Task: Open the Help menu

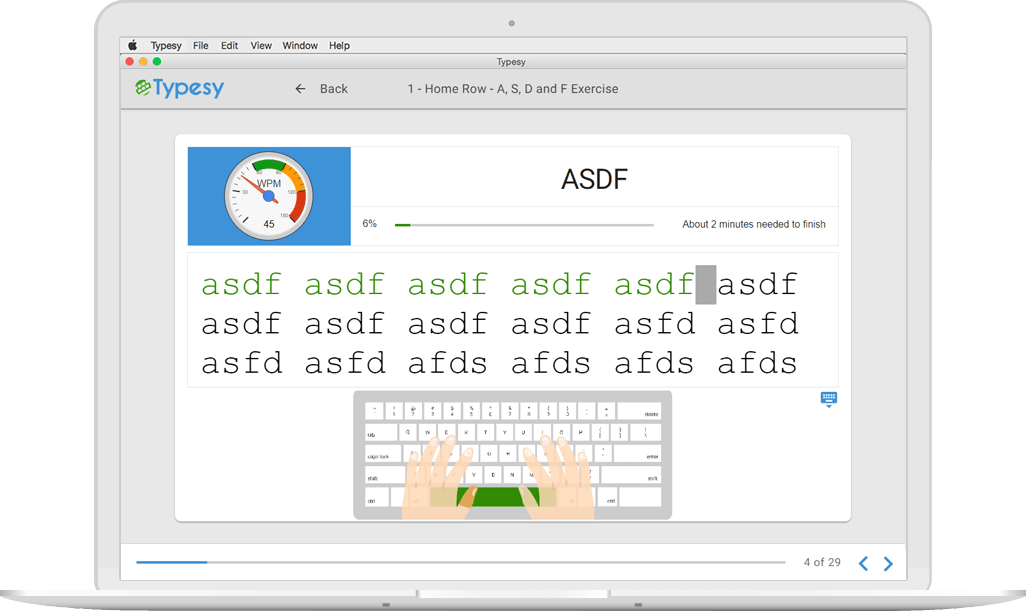Action: coord(340,46)
